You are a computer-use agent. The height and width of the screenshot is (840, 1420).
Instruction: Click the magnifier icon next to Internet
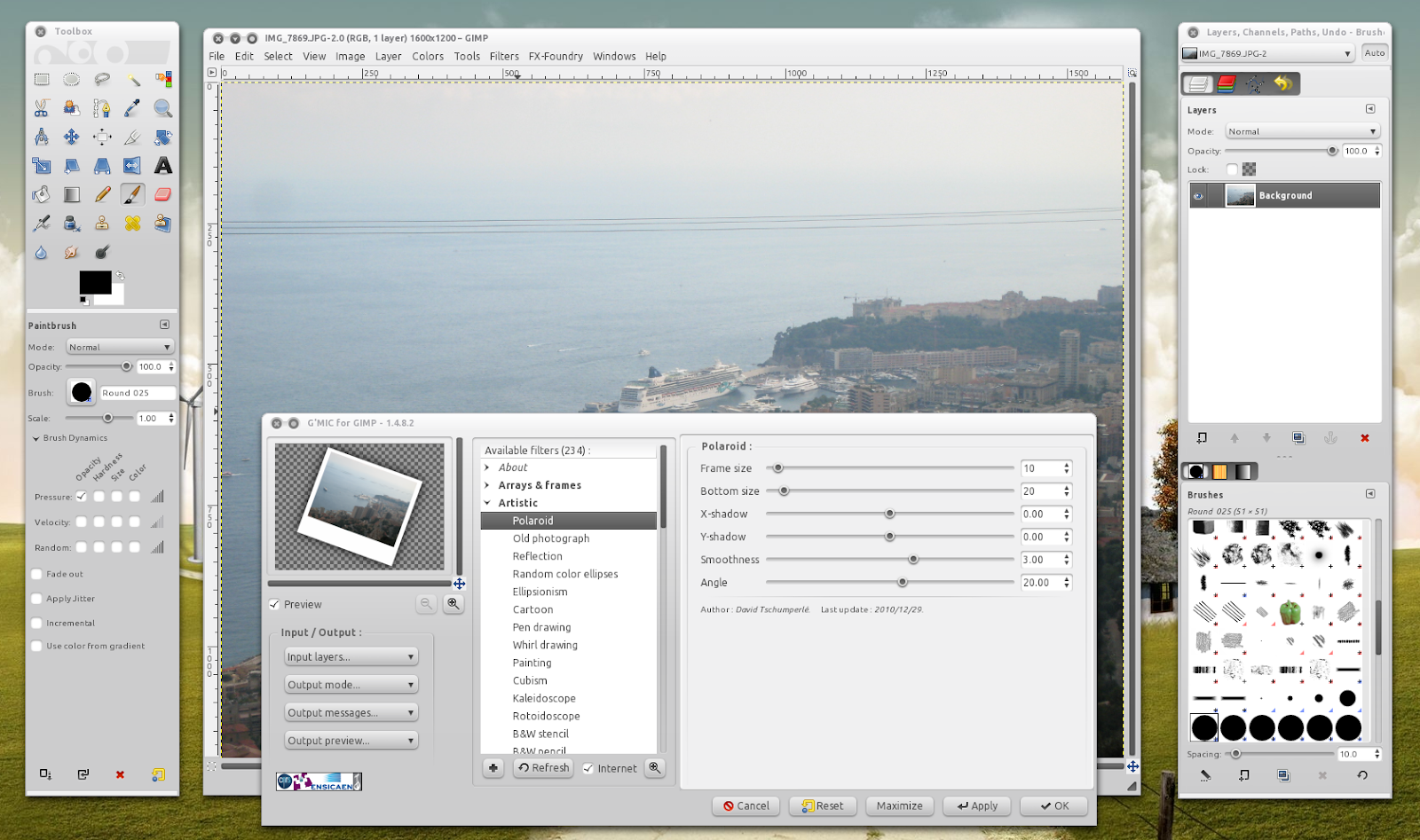point(655,768)
